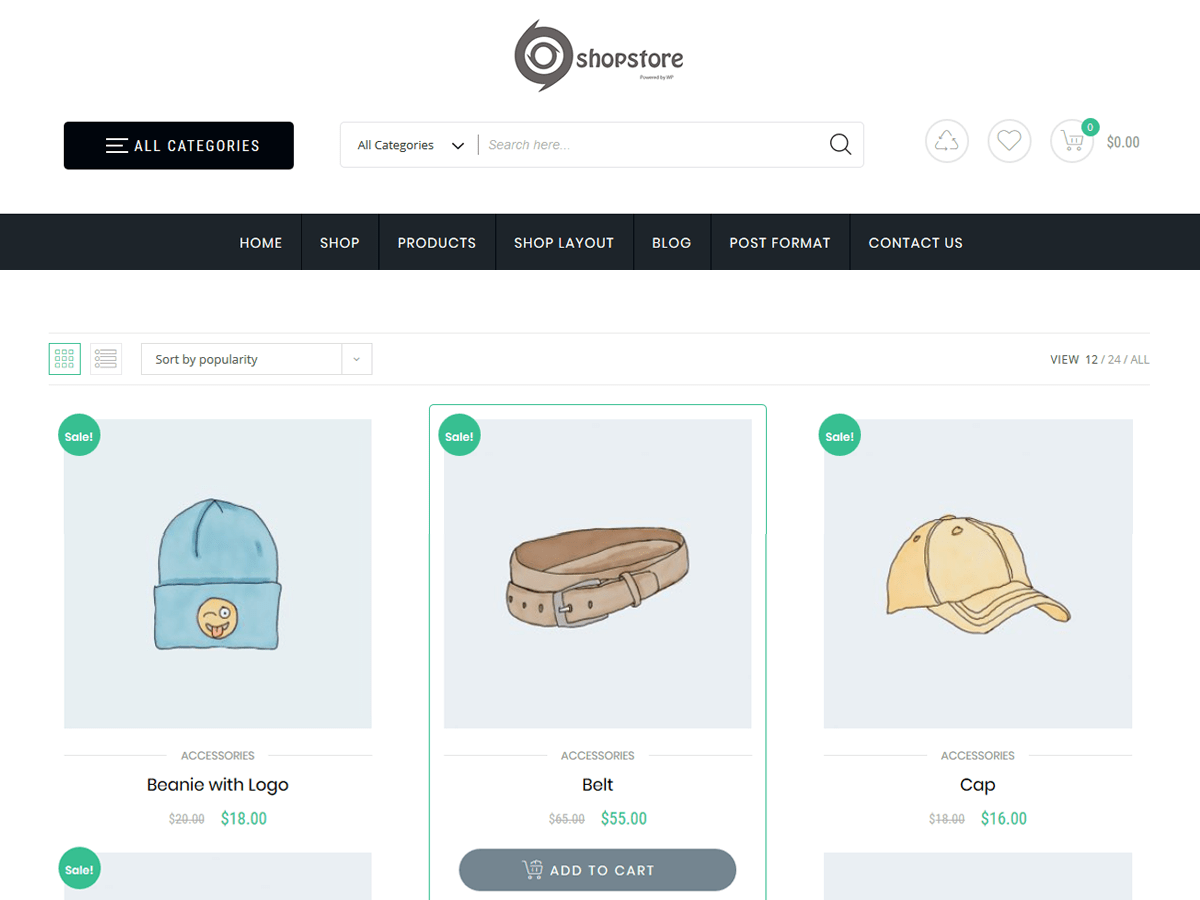
Task: Open the SHOP menu item
Action: pos(339,242)
